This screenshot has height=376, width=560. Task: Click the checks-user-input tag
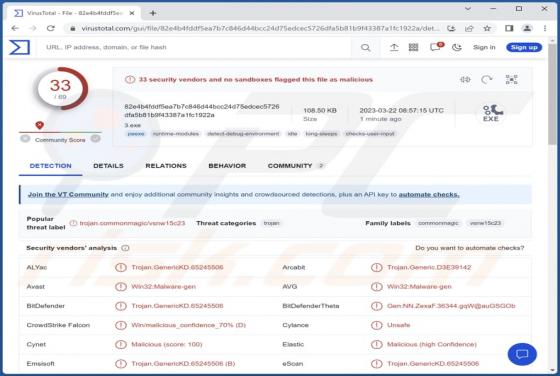click(370, 134)
